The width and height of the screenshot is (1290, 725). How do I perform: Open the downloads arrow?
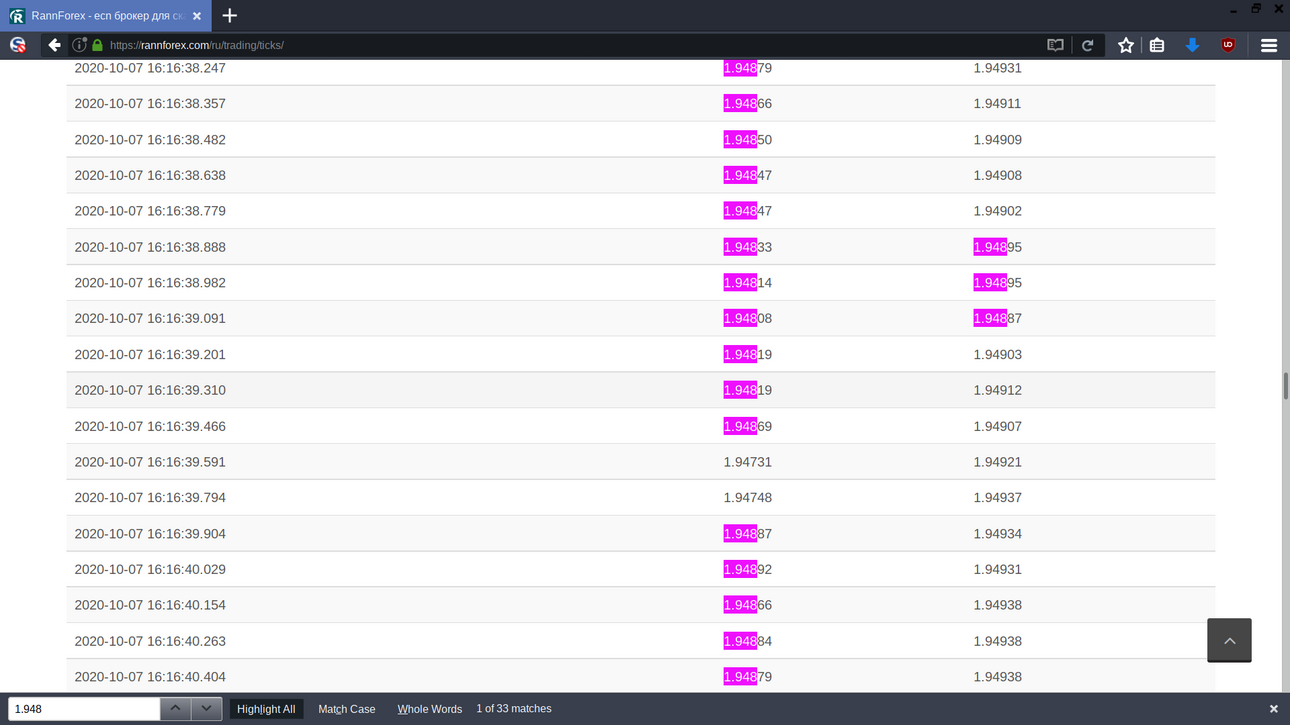tap(1192, 45)
